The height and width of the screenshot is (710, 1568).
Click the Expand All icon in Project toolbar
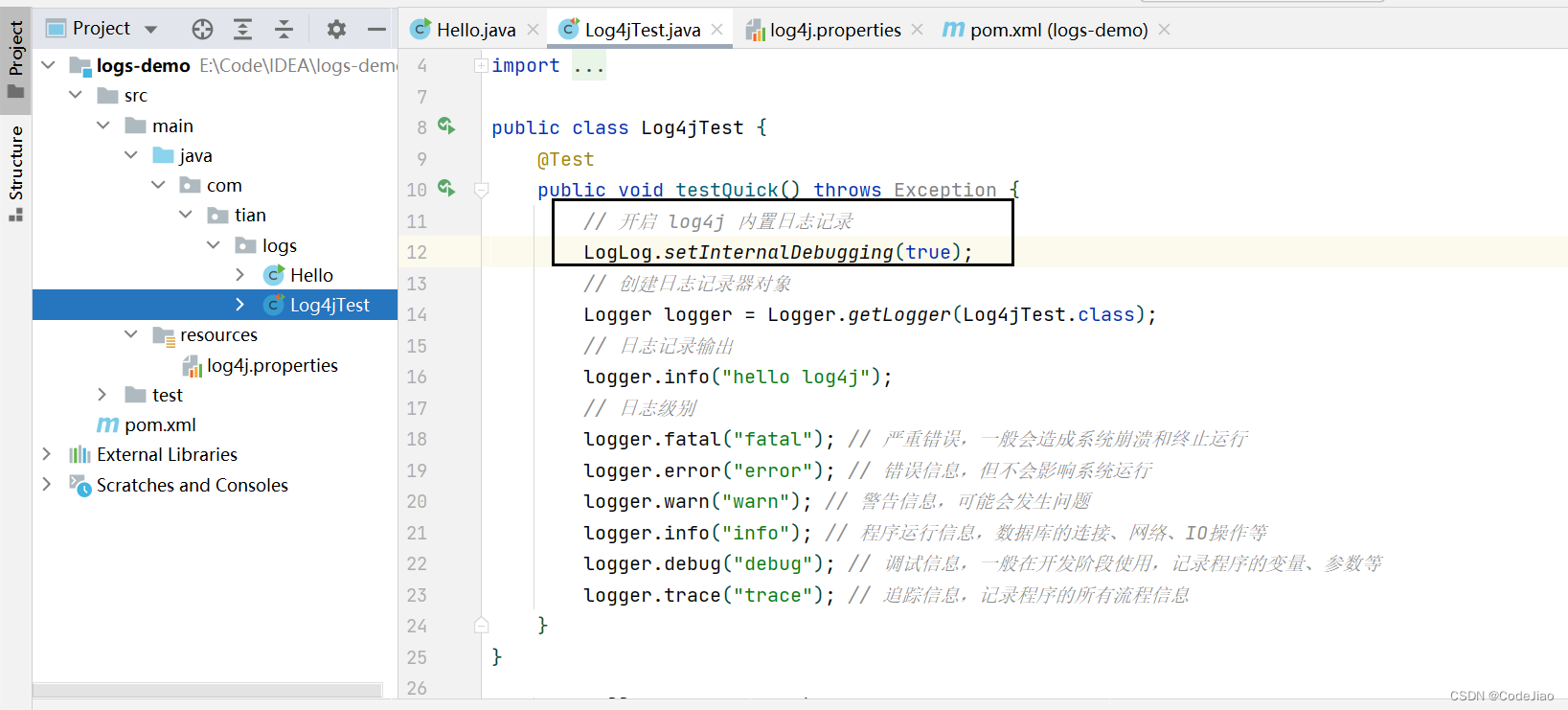click(243, 29)
